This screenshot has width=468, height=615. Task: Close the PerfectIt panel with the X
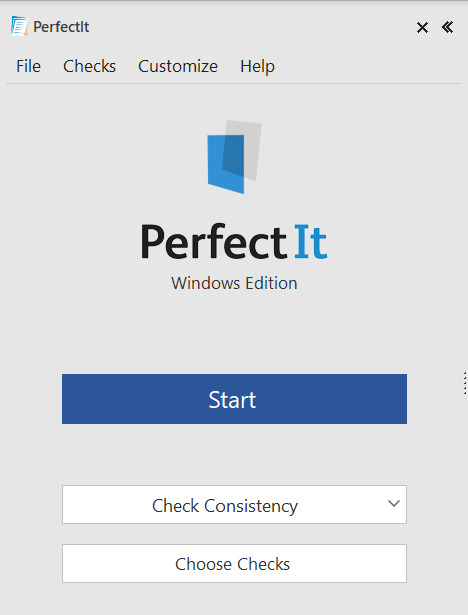422,27
